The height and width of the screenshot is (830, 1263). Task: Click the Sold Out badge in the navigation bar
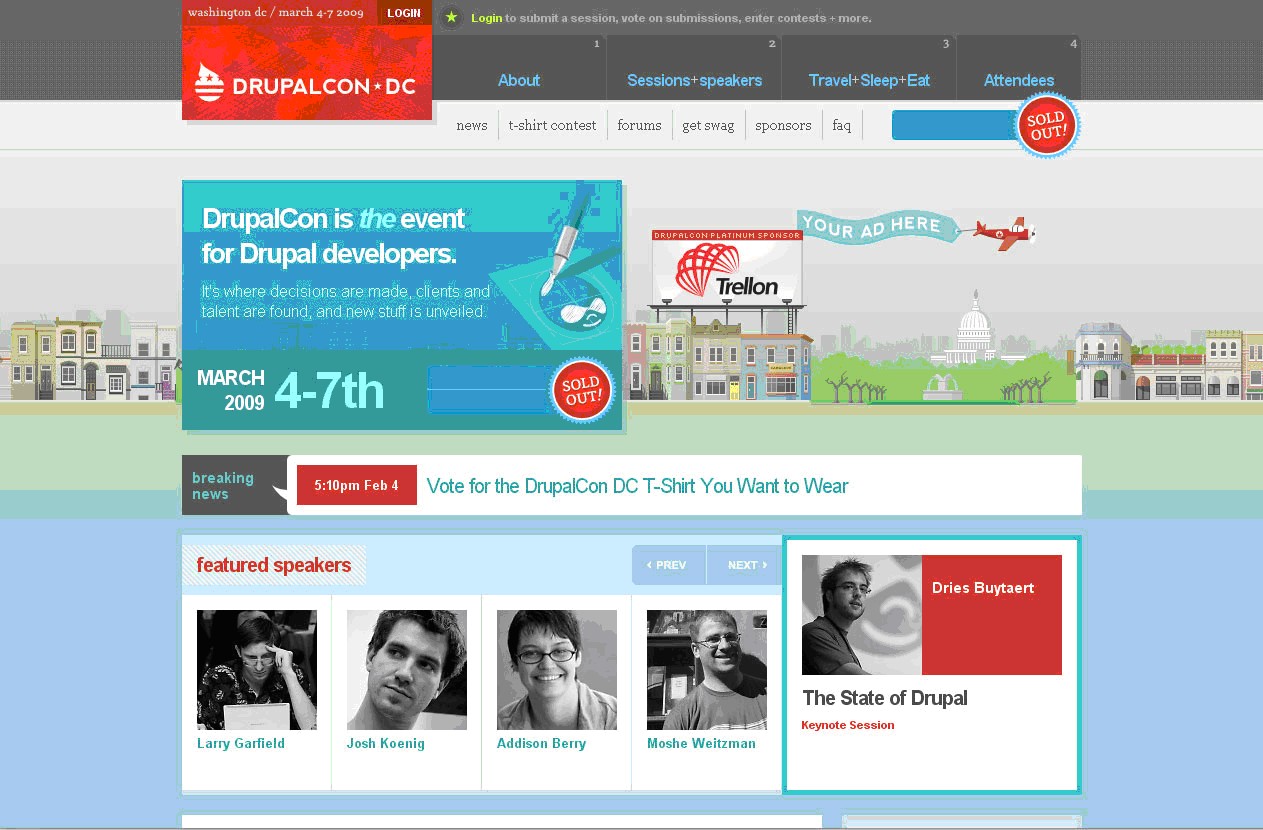pos(1047,126)
